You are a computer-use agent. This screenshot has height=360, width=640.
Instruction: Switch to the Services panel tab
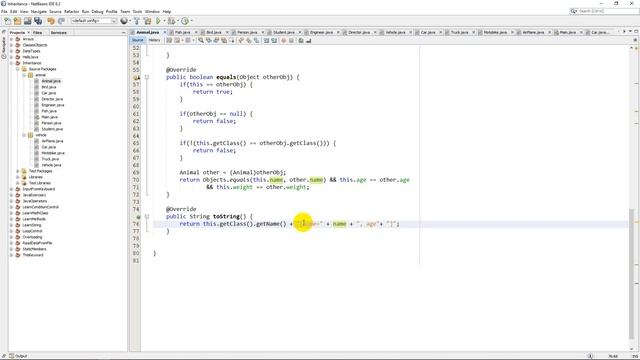[x=58, y=33]
